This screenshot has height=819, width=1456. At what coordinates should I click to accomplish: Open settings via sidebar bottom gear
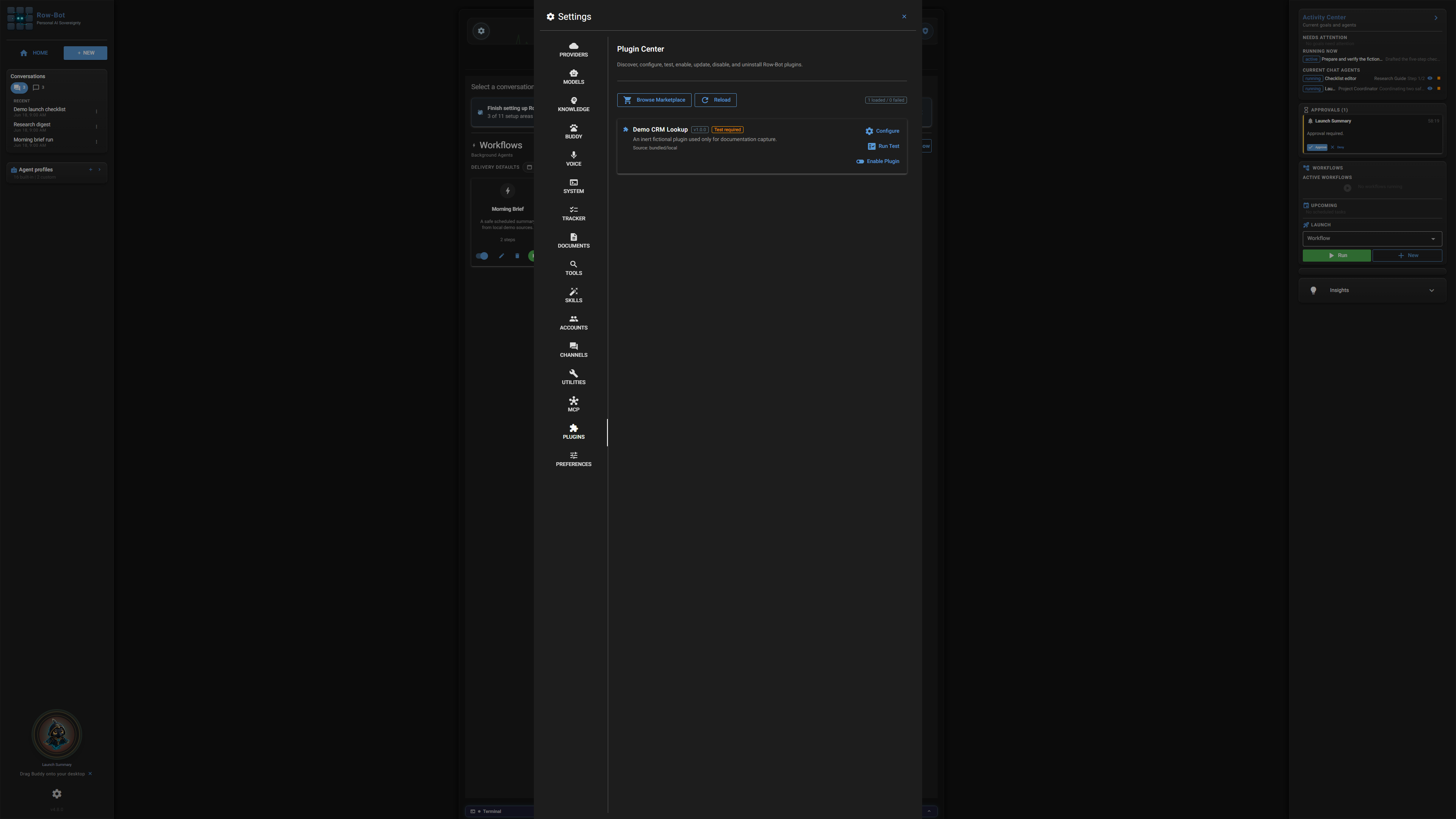coord(56,794)
